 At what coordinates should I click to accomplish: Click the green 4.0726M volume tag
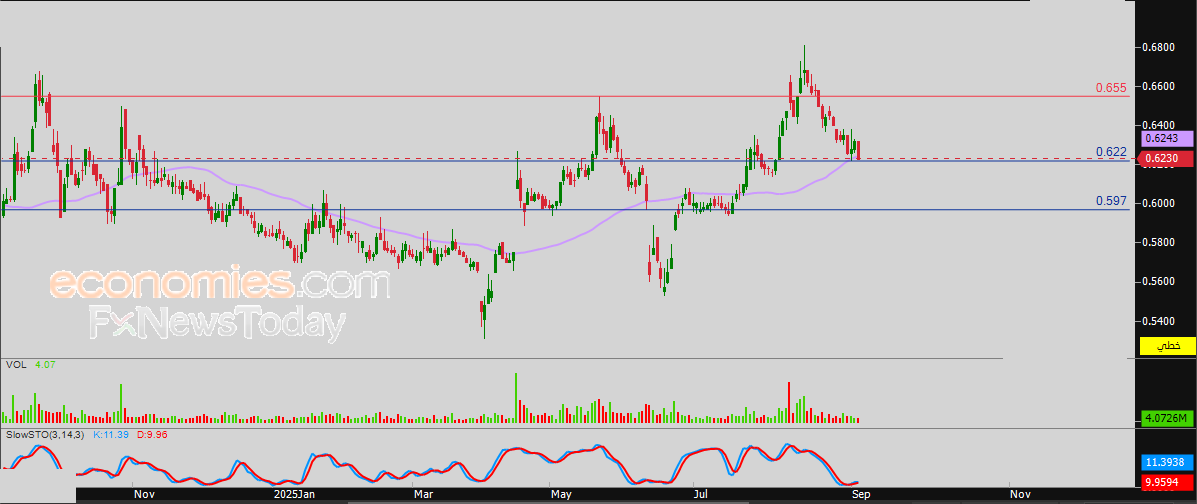pyautogui.click(x=1167, y=417)
